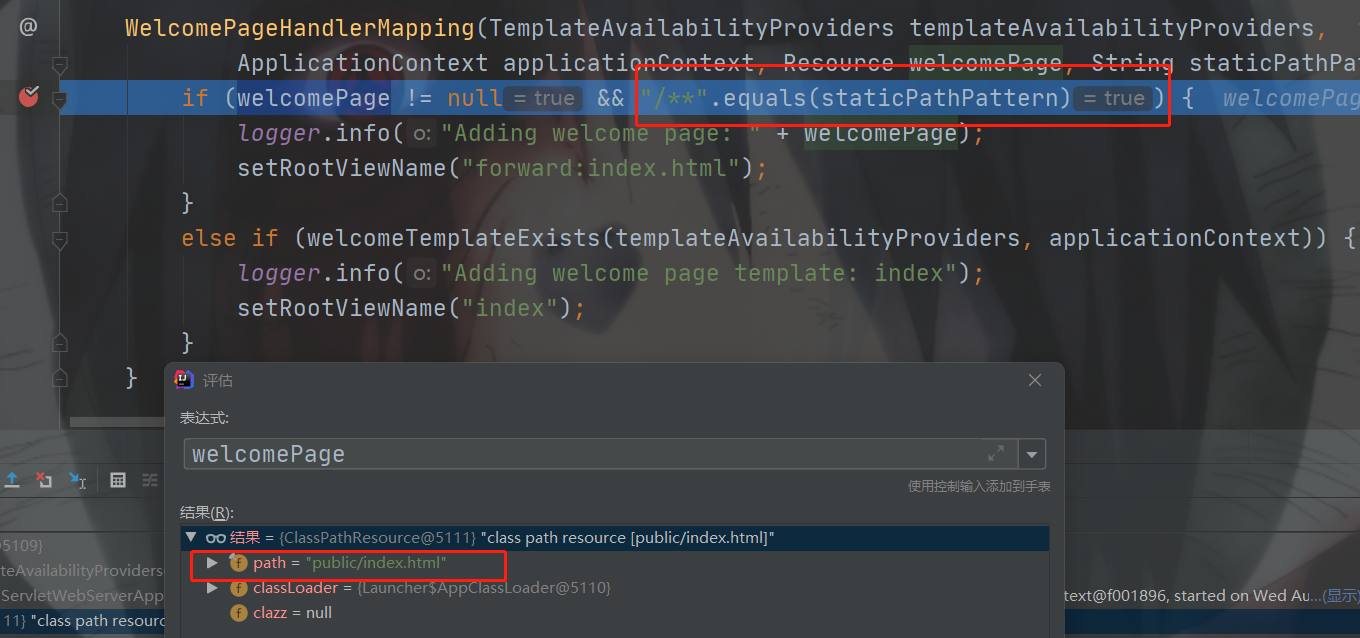Collapse the 结果 ClassPathResource@5111 node
Screen dimensions: 1360x638
pyautogui.click(x=191, y=537)
